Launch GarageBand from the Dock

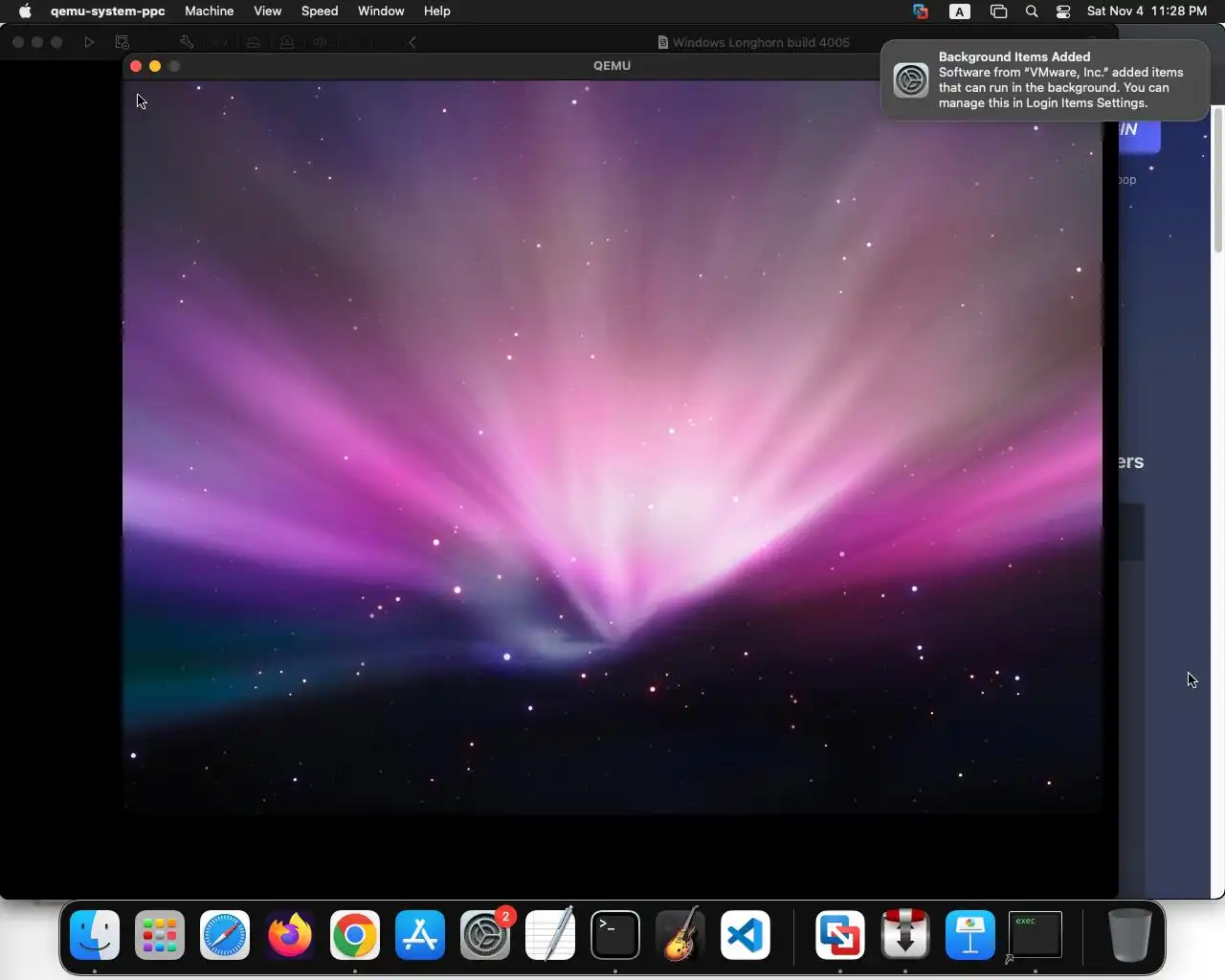pos(680,935)
